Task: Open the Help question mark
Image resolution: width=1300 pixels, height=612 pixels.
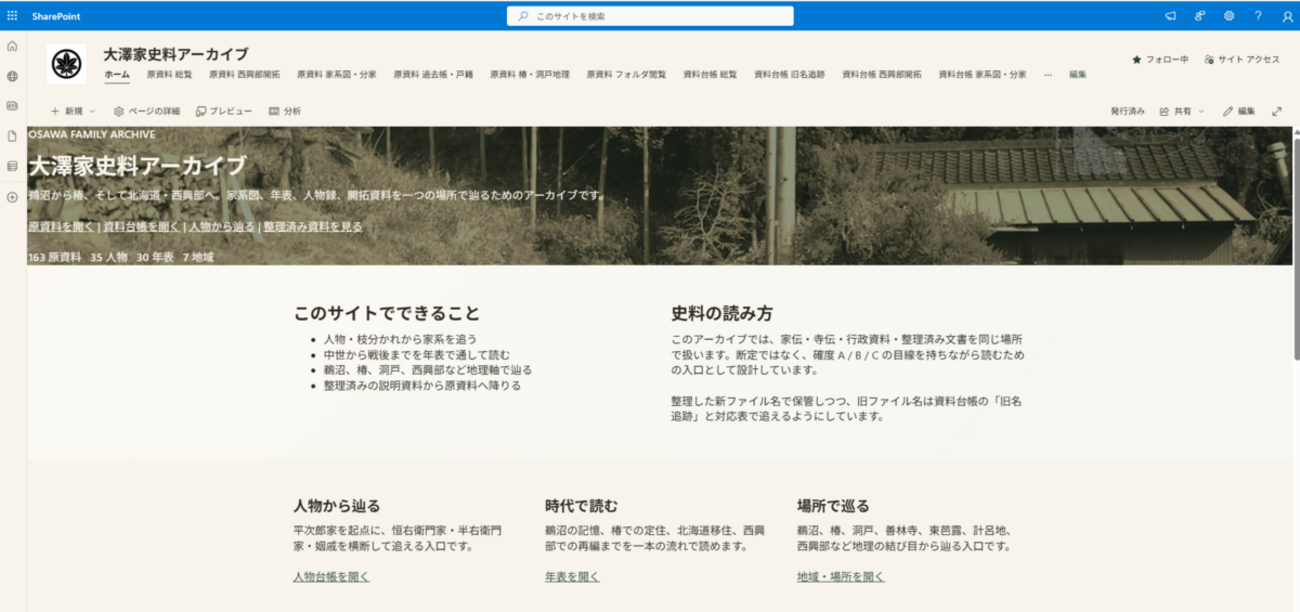Action: coord(1258,16)
